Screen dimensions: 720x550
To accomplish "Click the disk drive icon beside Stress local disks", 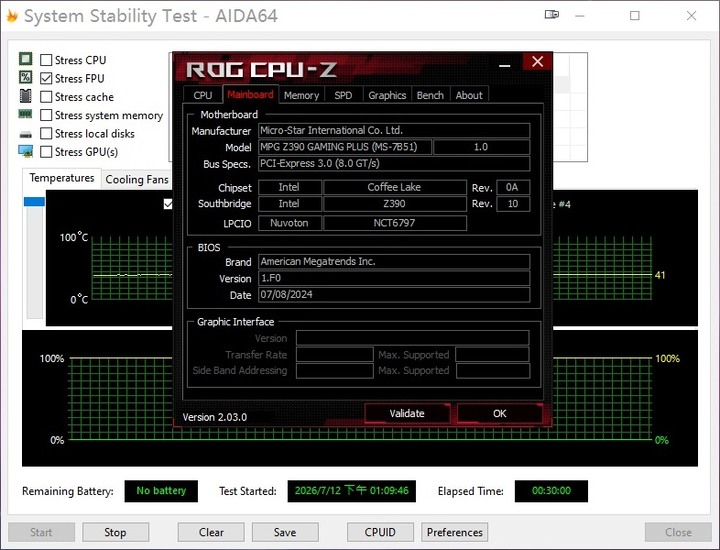I will point(26,134).
